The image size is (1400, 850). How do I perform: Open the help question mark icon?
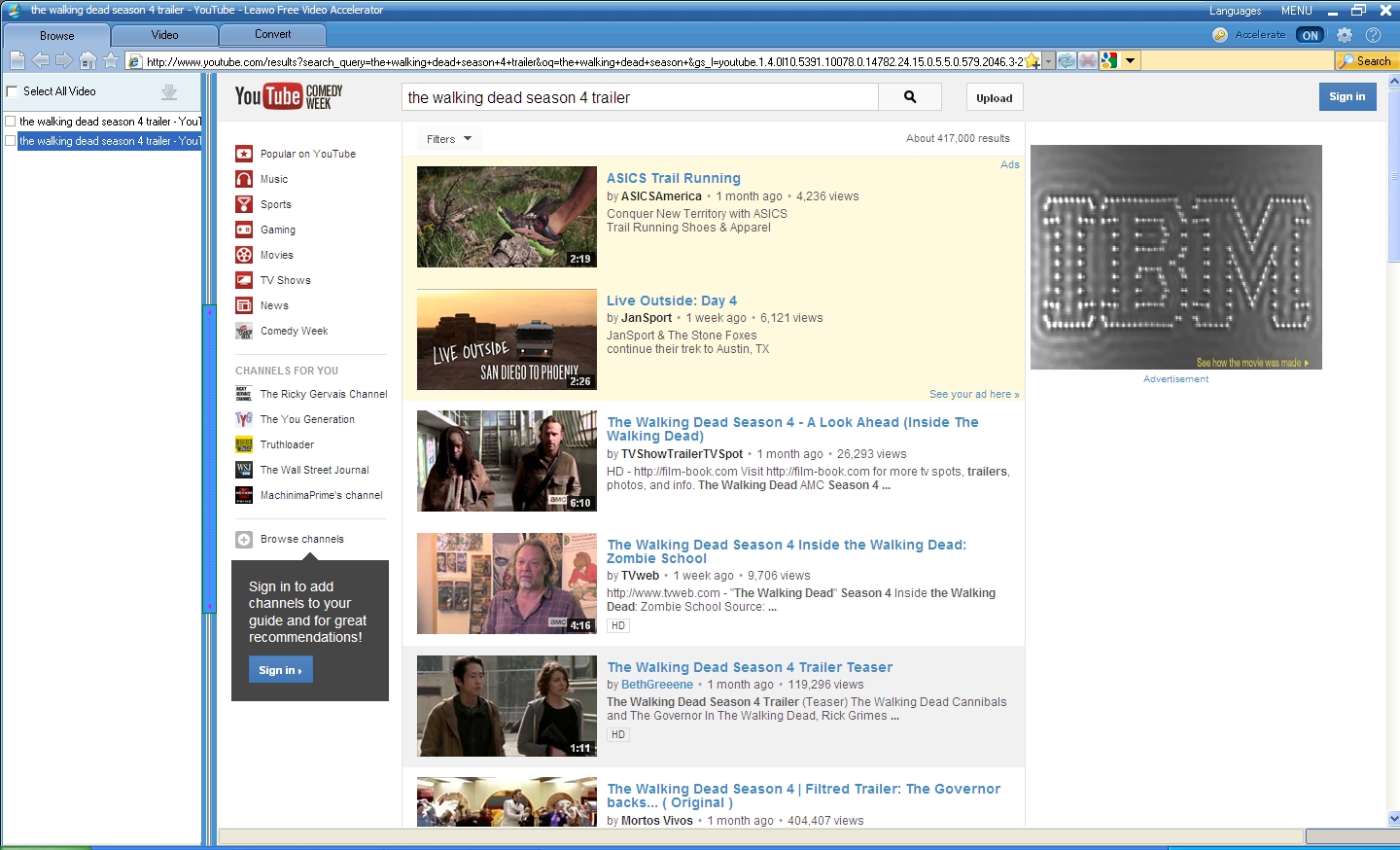[x=1374, y=35]
